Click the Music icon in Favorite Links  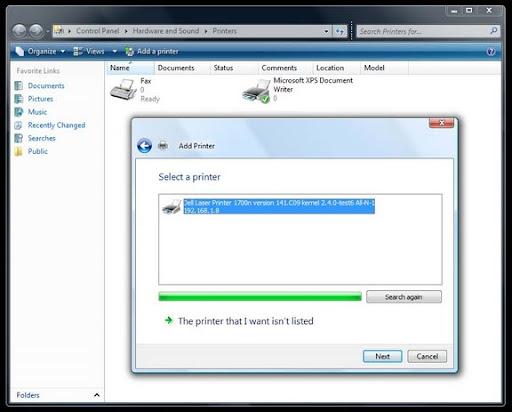(19, 112)
